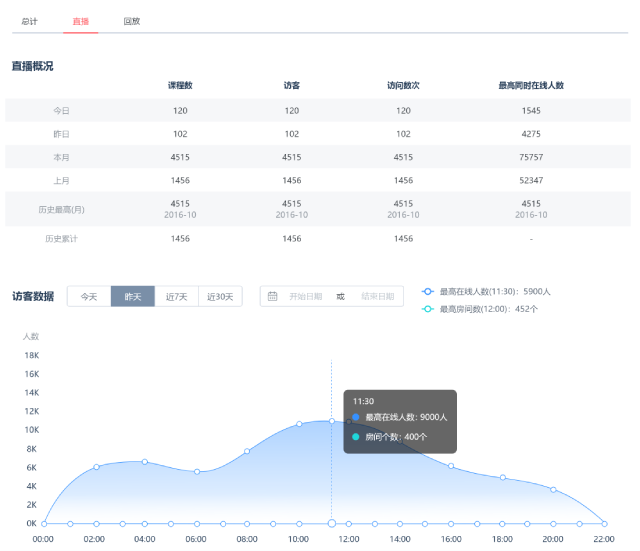Image resolution: width=640 pixels, height=551 pixels.
Task: Show 近30天 visitor data
Action: (x=220, y=297)
